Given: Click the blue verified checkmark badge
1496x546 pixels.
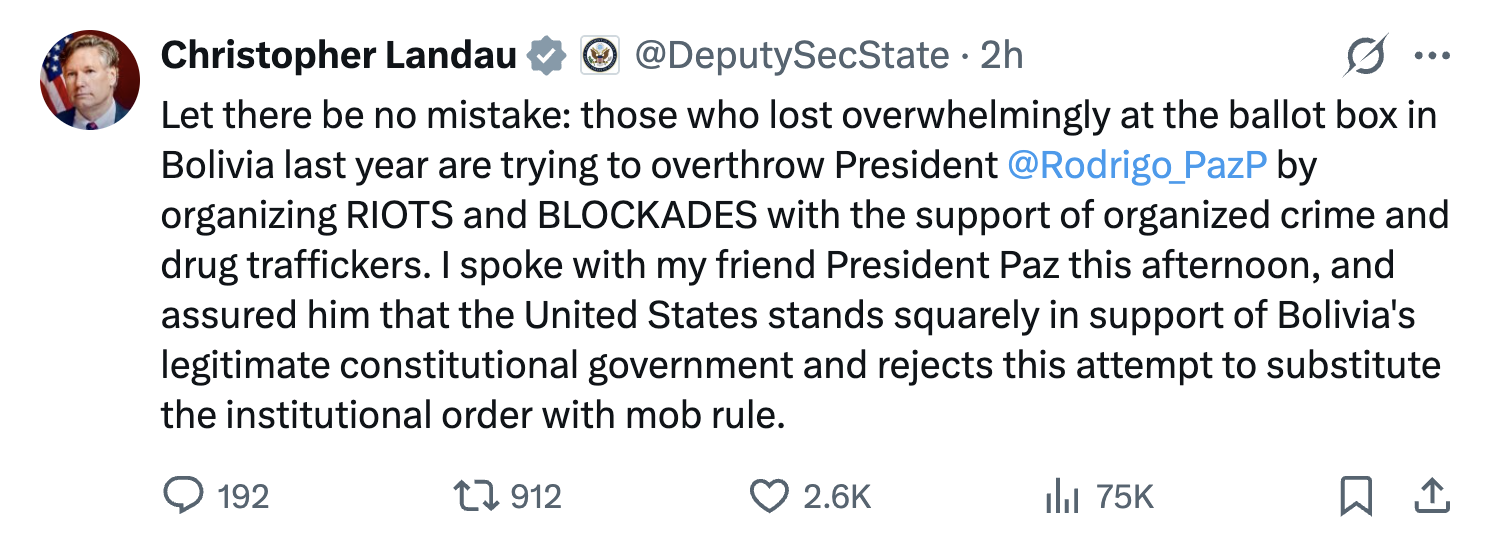Looking at the screenshot, I should [x=546, y=56].
